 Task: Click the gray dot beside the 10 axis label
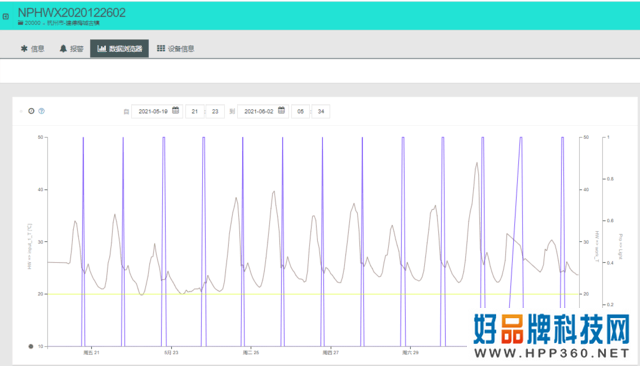click(31, 346)
